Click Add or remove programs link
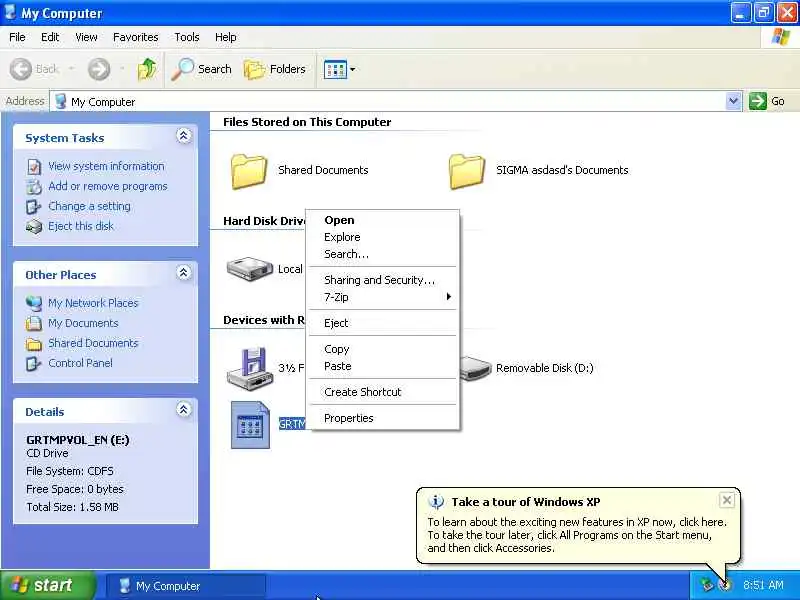The image size is (800, 600). coord(108,186)
